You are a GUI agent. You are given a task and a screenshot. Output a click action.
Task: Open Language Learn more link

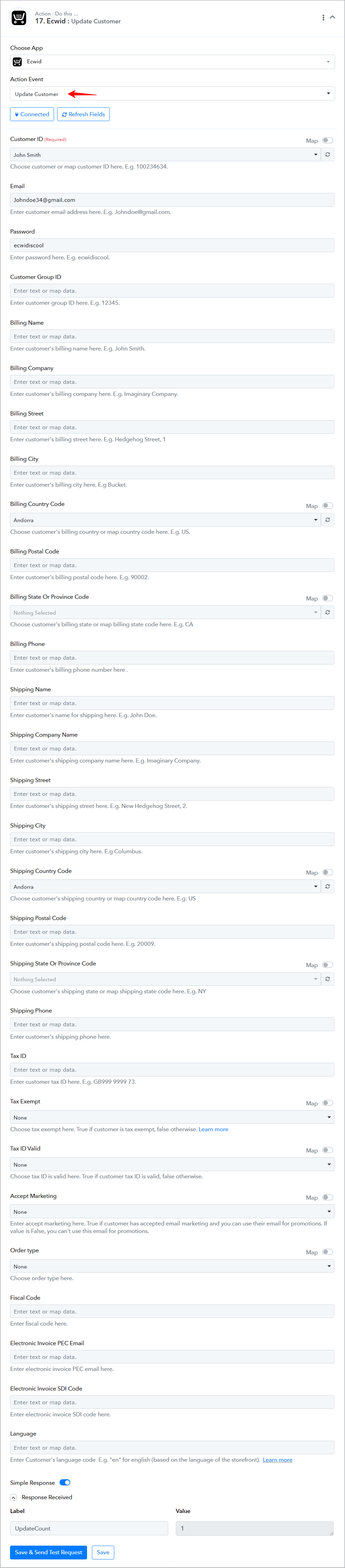278,1460
